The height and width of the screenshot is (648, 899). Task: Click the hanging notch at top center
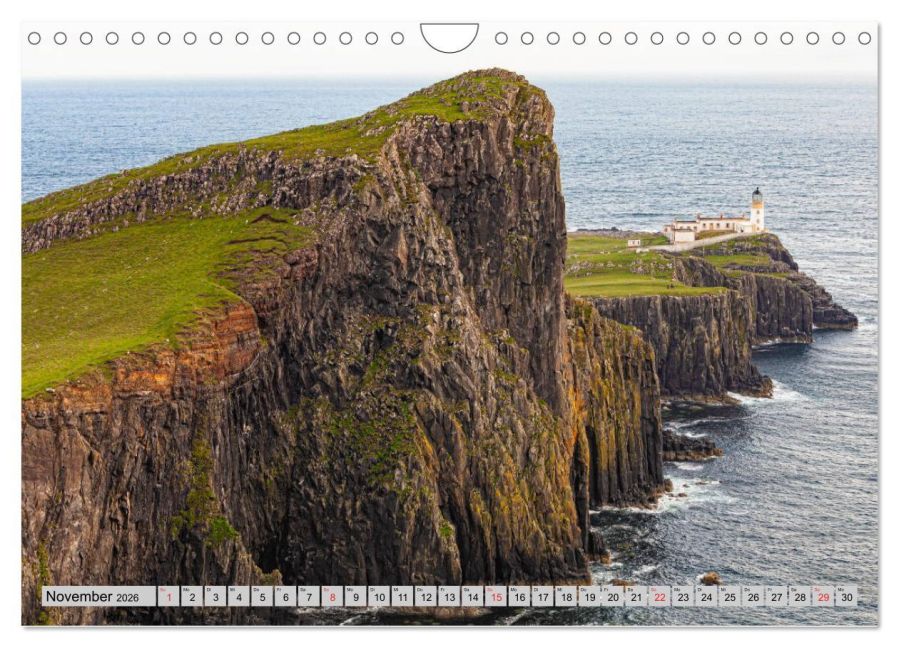click(x=450, y=37)
